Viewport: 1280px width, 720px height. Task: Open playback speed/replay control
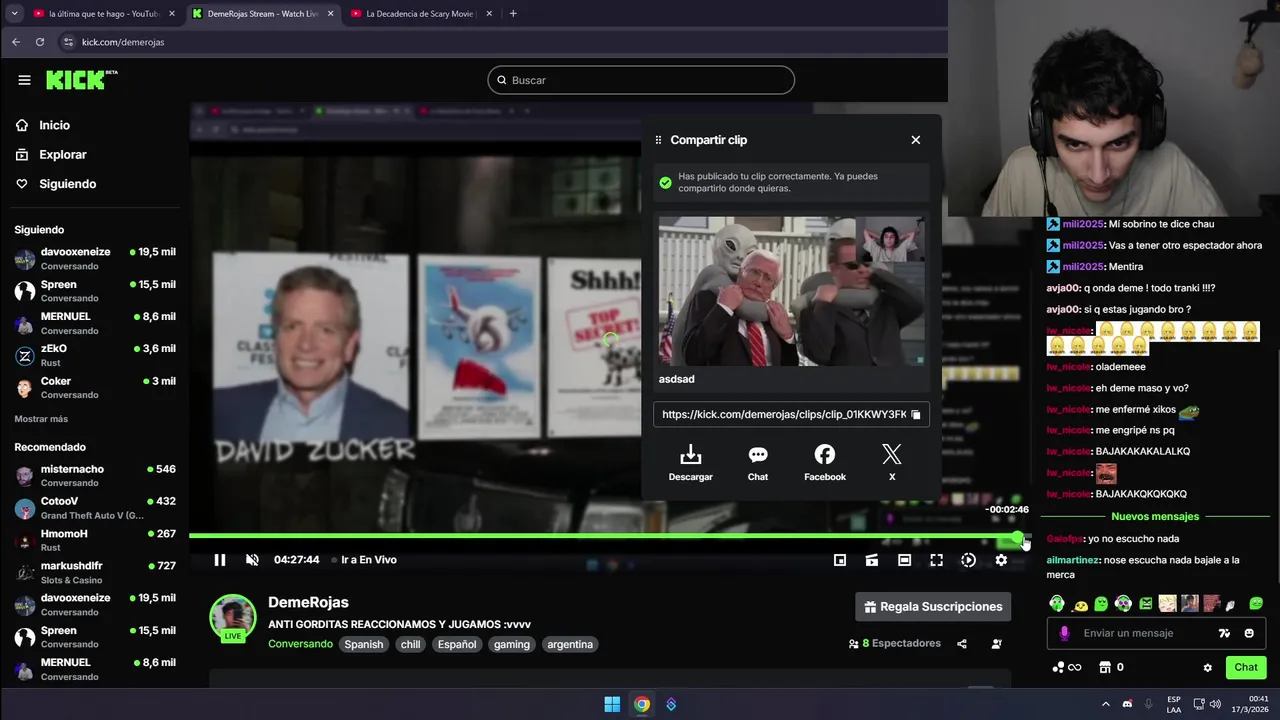click(968, 560)
